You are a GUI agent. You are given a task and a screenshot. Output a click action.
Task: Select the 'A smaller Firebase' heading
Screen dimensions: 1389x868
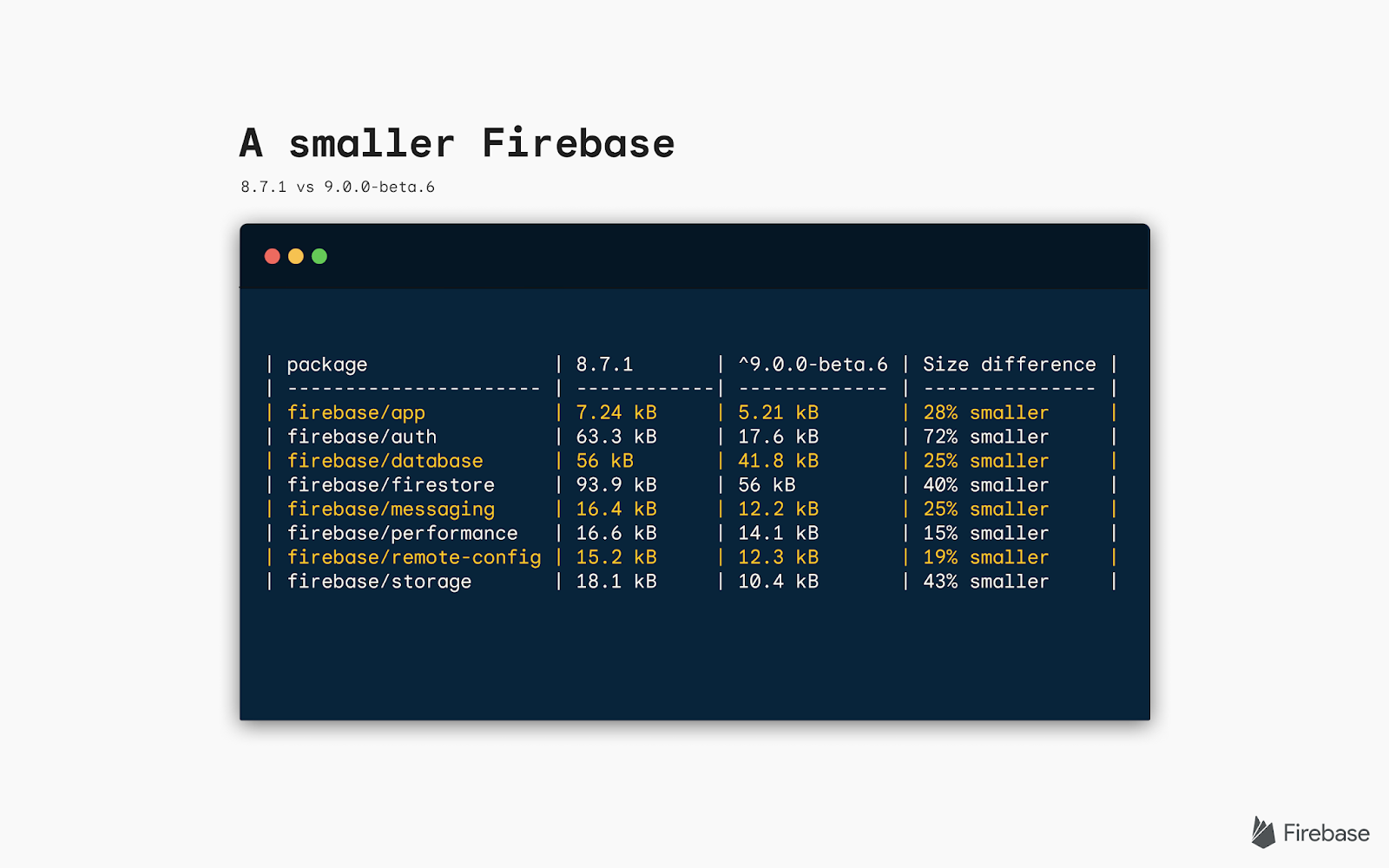point(457,143)
